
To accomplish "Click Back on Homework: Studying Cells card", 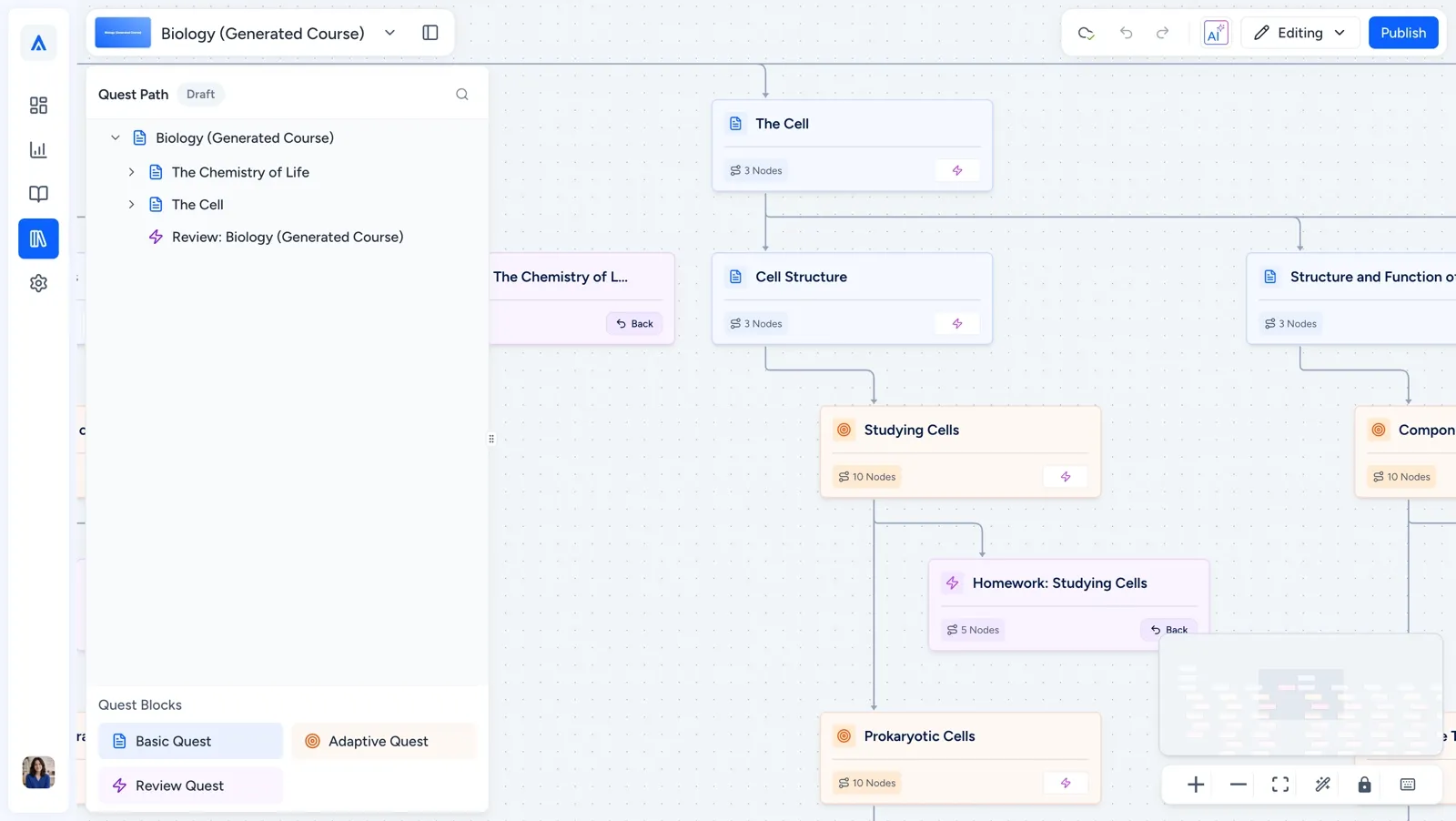I will click(1169, 629).
